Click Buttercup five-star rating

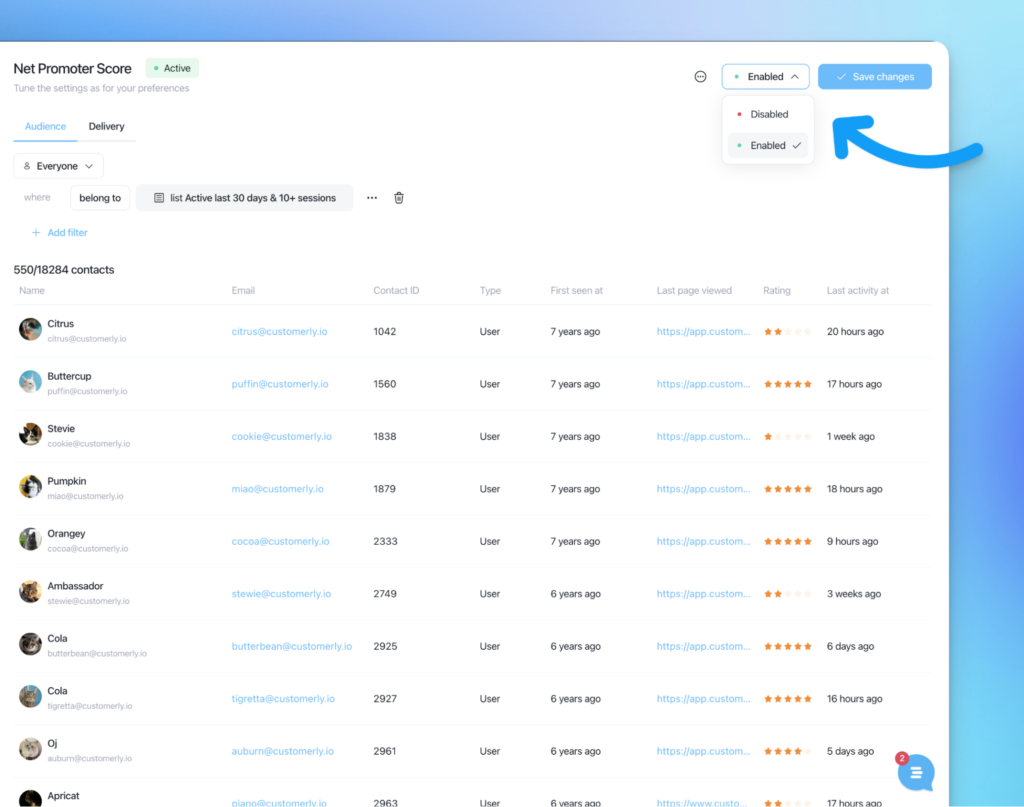pyautogui.click(x=788, y=384)
